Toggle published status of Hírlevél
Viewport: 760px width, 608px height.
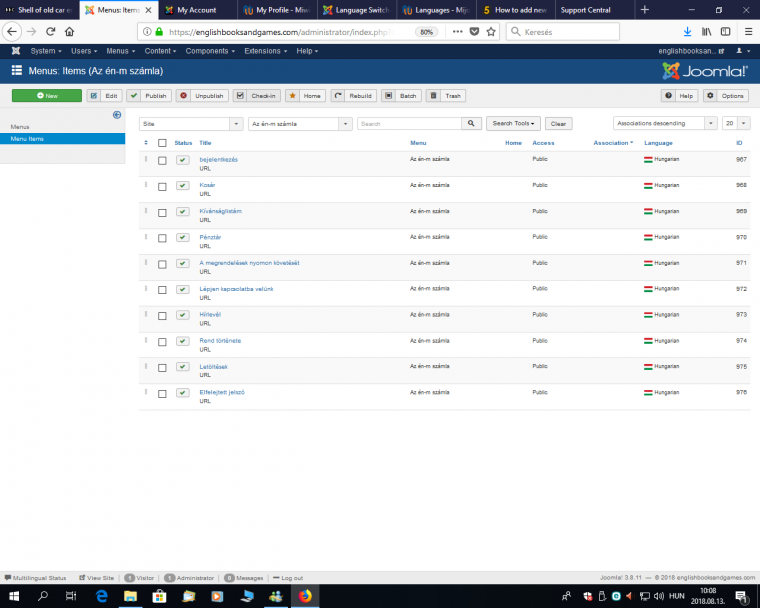[183, 315]
